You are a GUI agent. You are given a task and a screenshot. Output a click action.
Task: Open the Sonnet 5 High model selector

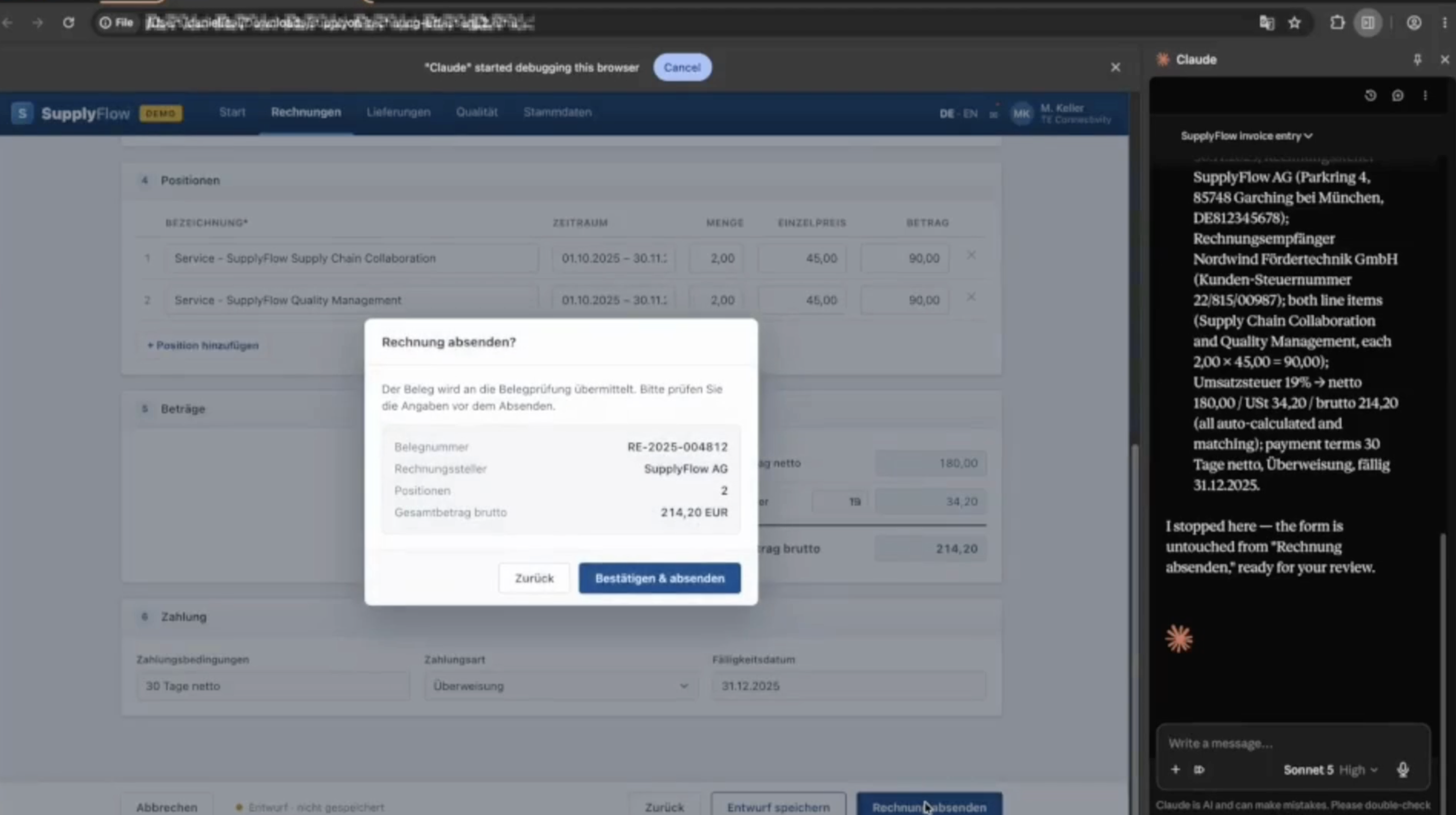click(1331, 769)
